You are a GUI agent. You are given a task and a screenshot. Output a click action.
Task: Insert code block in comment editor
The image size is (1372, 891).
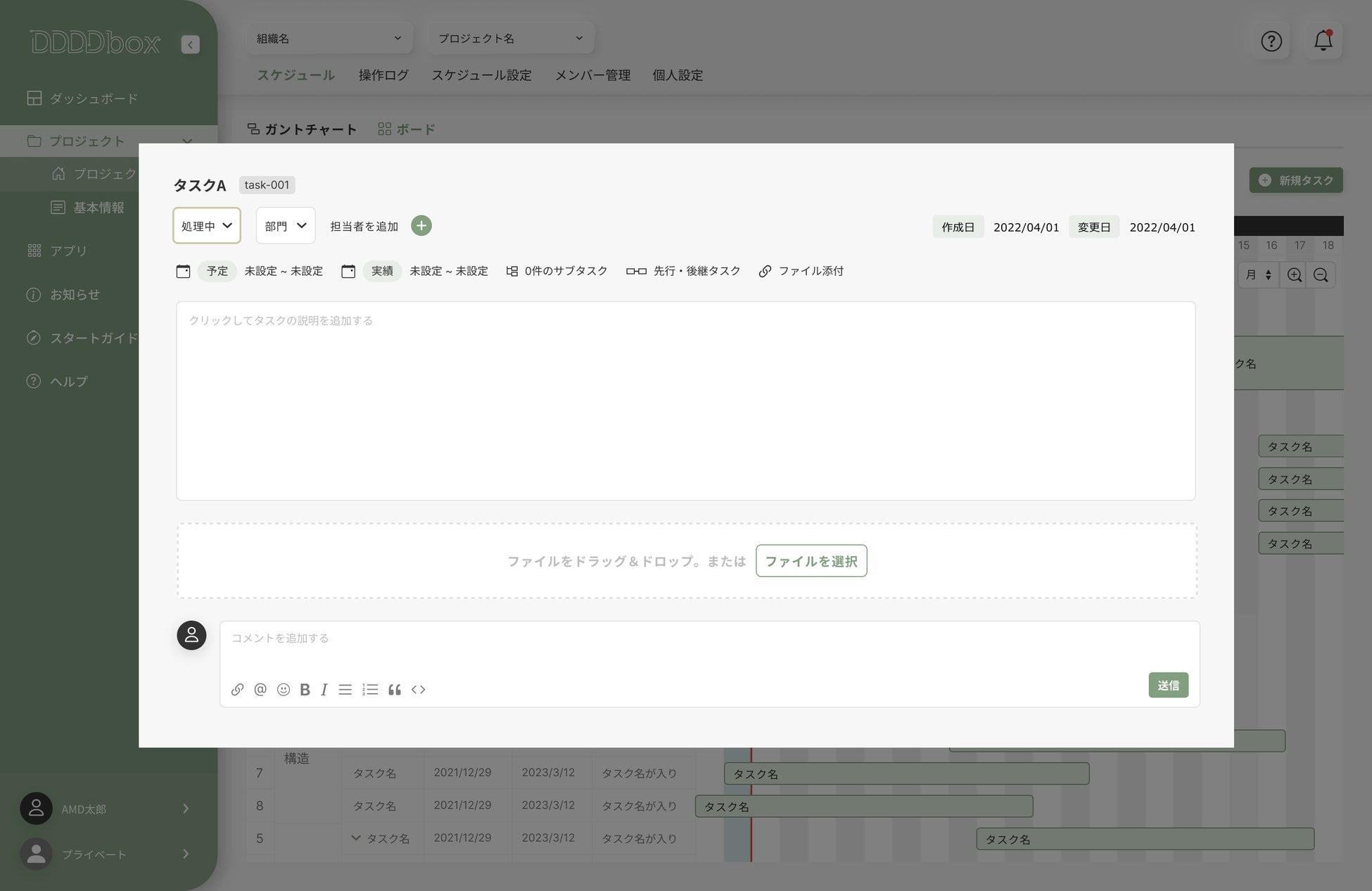click(419, 690)
